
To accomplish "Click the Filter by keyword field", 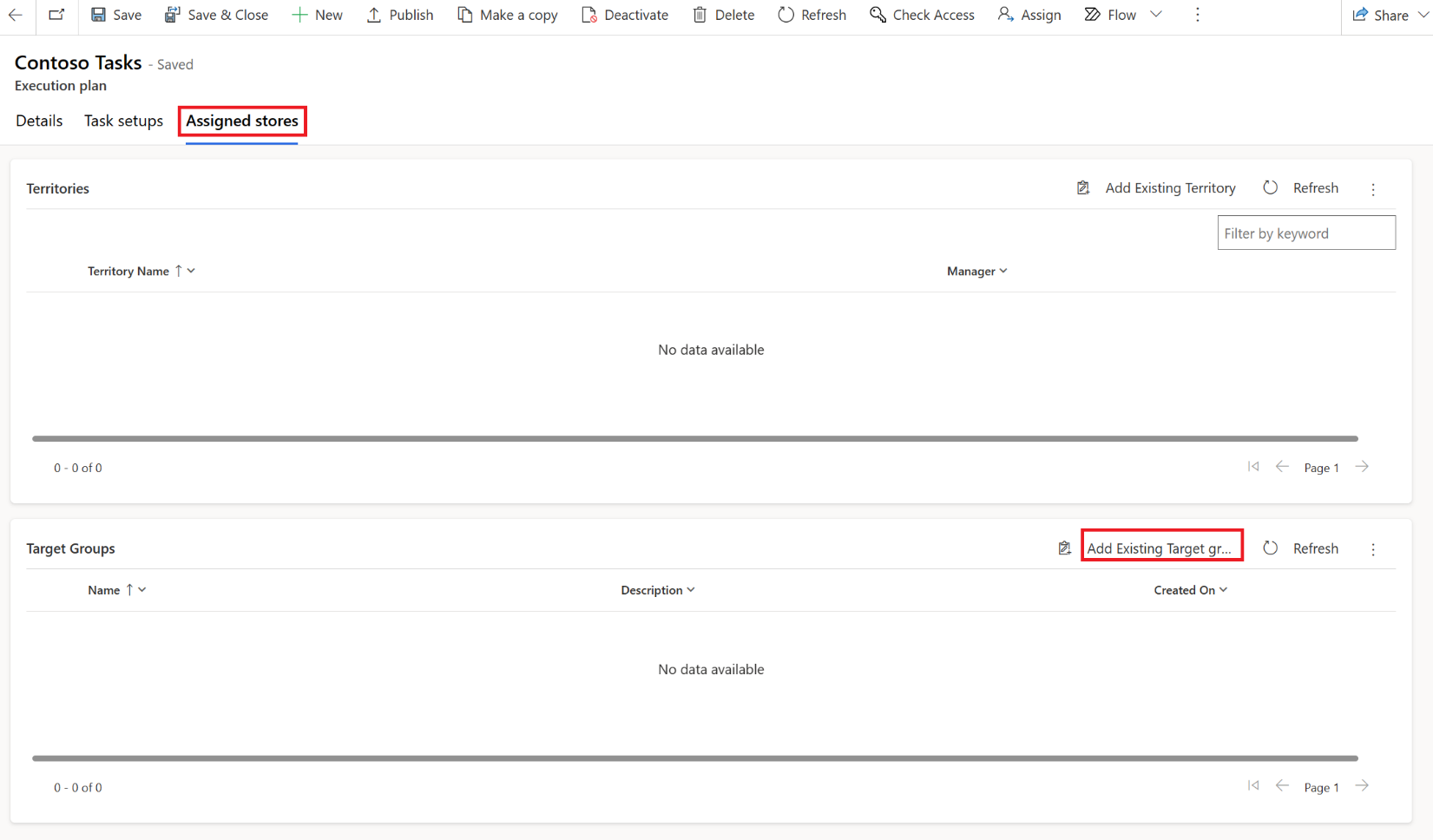I will [x=1306, y=233].
